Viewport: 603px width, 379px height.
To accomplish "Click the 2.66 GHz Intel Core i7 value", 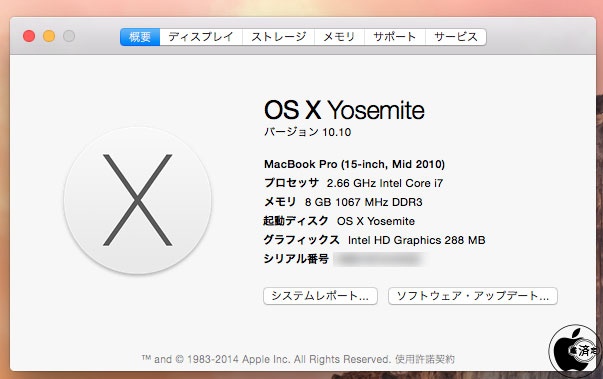I will [x=385, y=183].
